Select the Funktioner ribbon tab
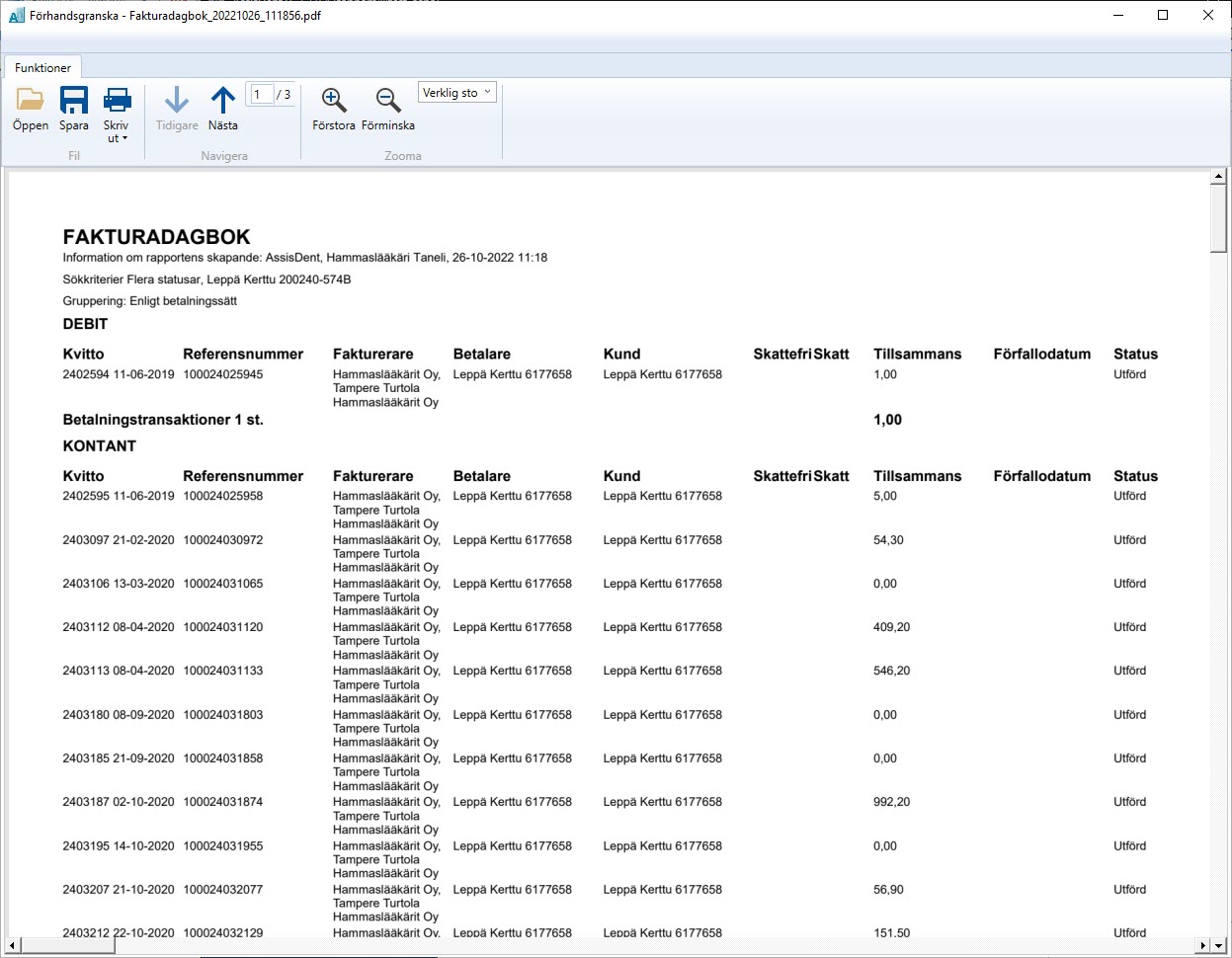This screenshot has width=1232, height=958. point(42,68)
